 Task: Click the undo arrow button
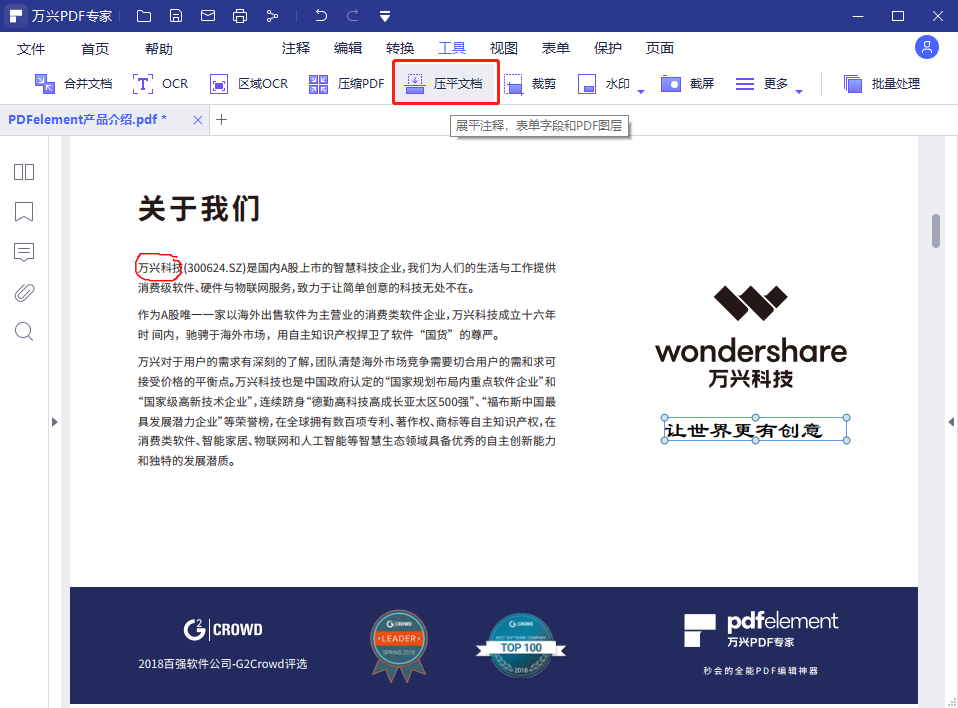click(320, 15)
